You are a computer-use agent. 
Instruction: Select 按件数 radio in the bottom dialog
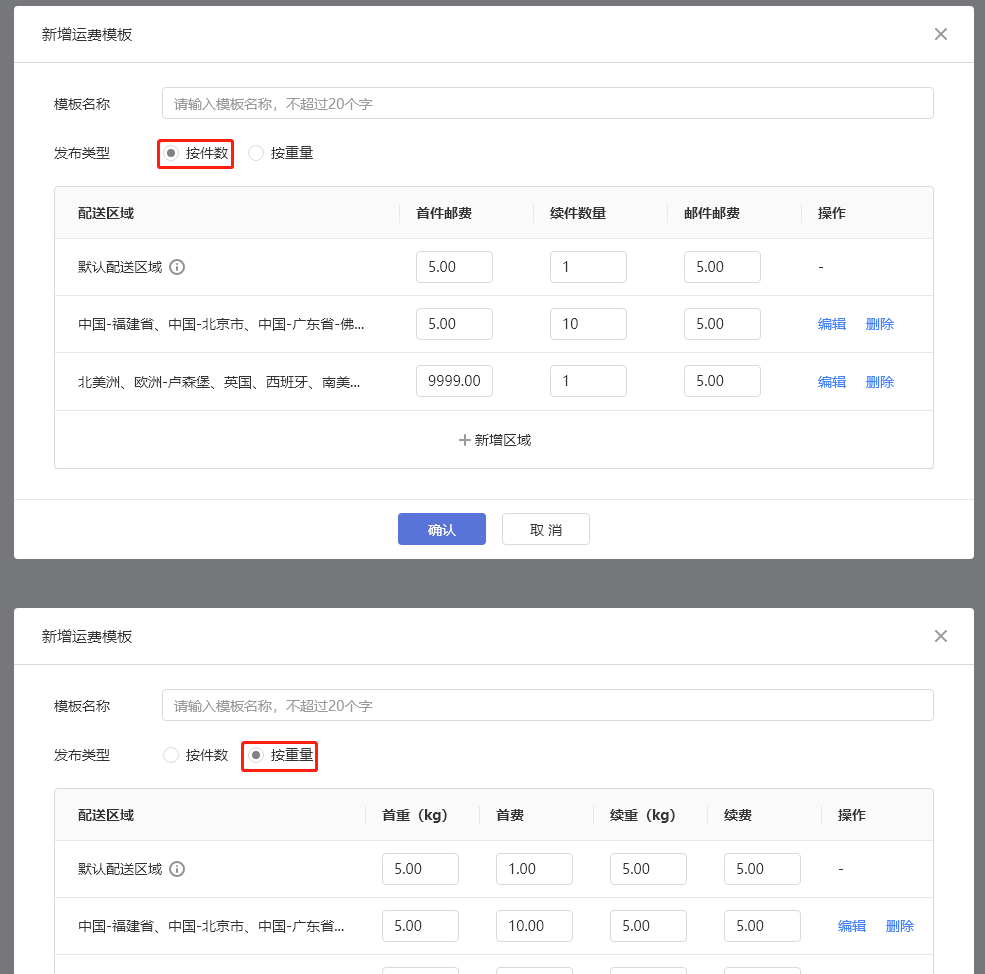pos(171,755)
